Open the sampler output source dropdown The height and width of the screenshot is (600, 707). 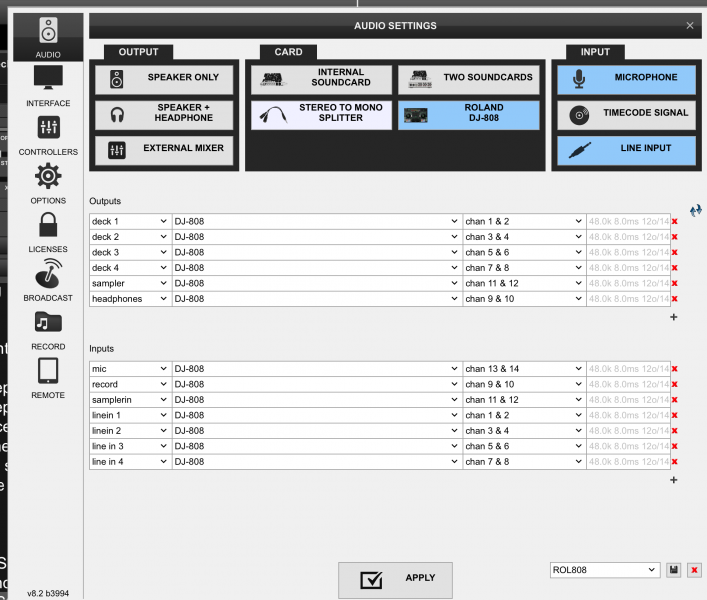click(130, 283)
